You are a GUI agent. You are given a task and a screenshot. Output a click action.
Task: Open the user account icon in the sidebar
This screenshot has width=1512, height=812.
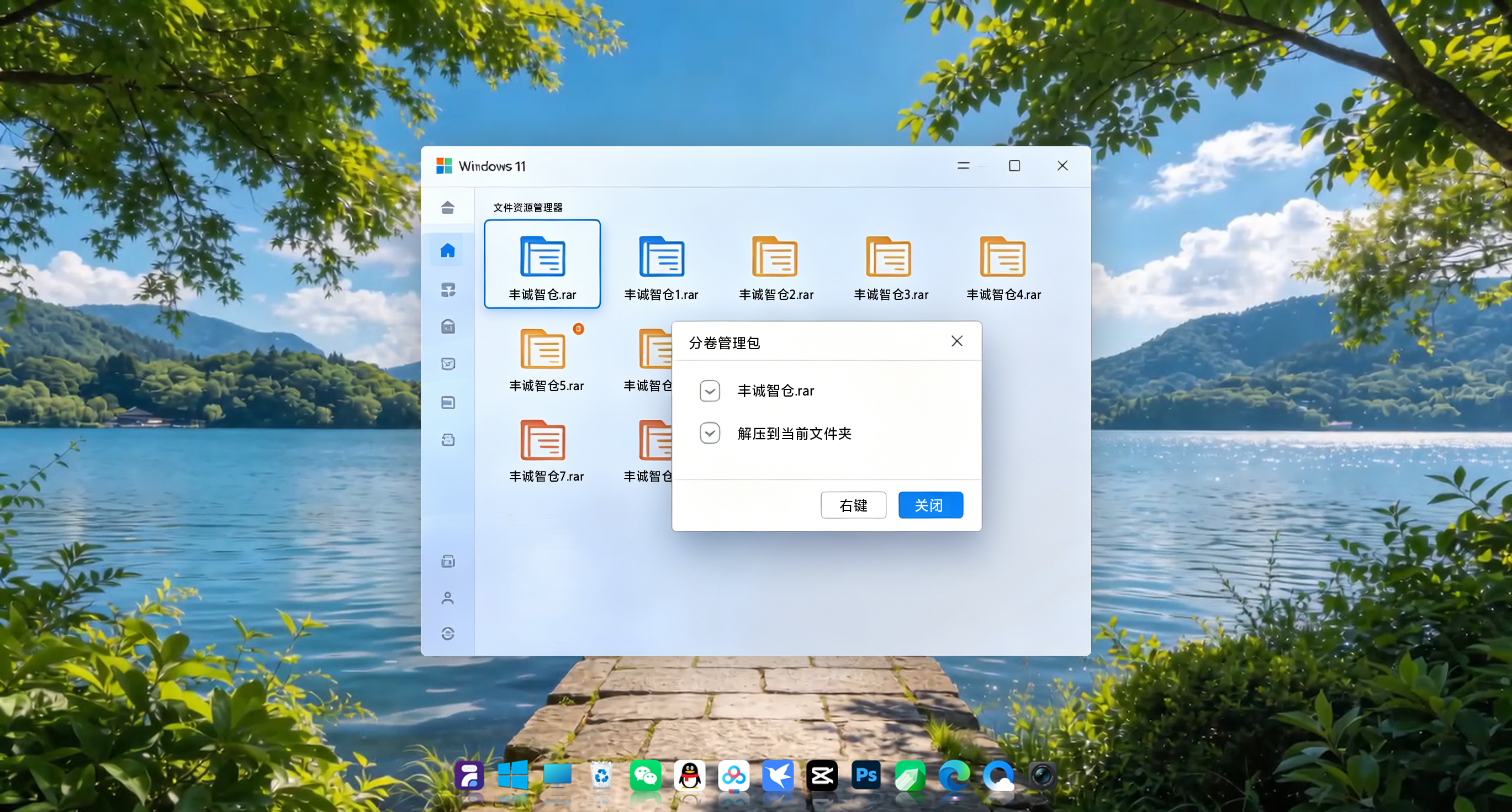pyautogui.click(x=448, y=598)
